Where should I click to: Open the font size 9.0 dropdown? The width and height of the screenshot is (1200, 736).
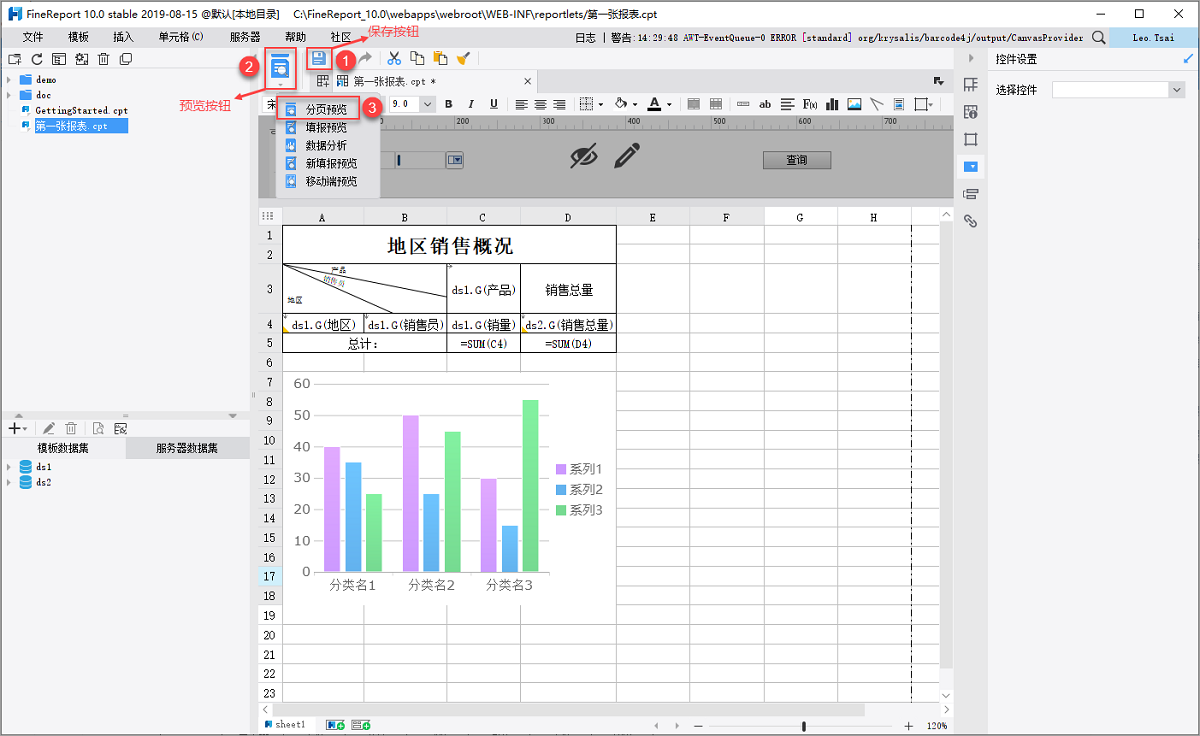point(428,104)
